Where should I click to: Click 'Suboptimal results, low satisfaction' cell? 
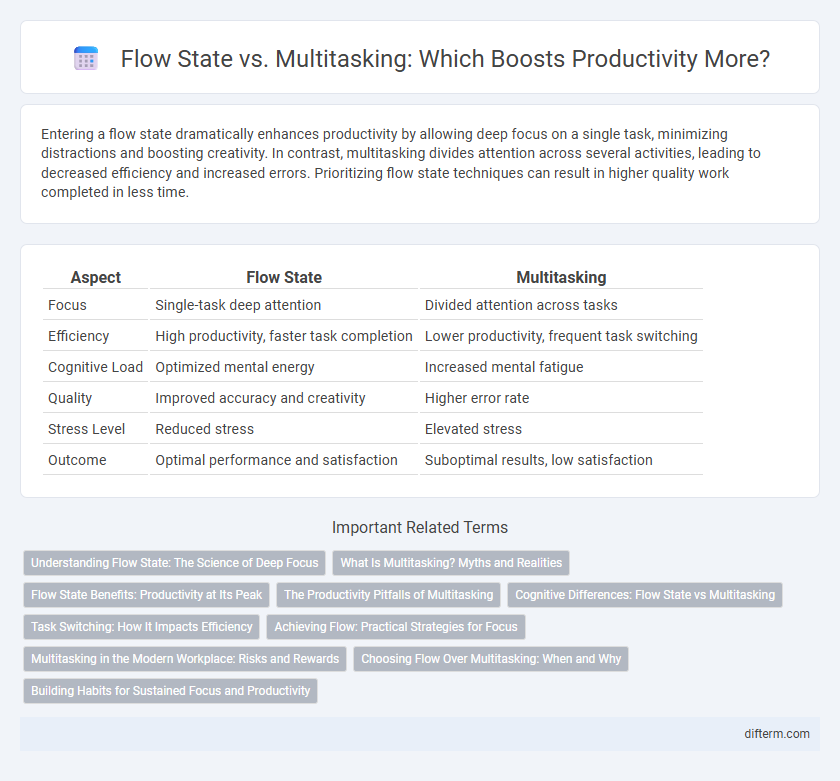pyautogui.click(x=538, y=460)
